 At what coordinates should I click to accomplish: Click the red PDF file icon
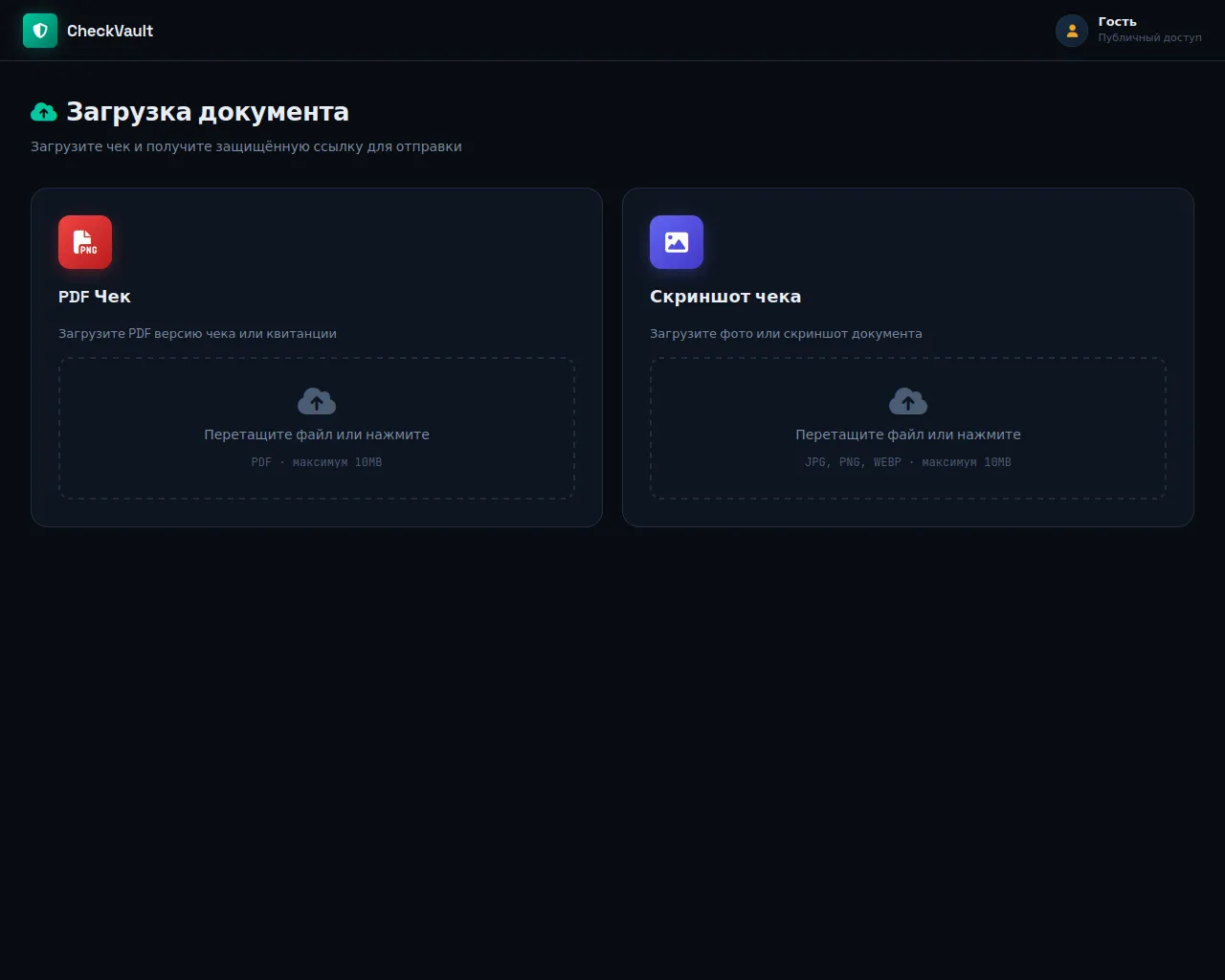click(85, 242)
